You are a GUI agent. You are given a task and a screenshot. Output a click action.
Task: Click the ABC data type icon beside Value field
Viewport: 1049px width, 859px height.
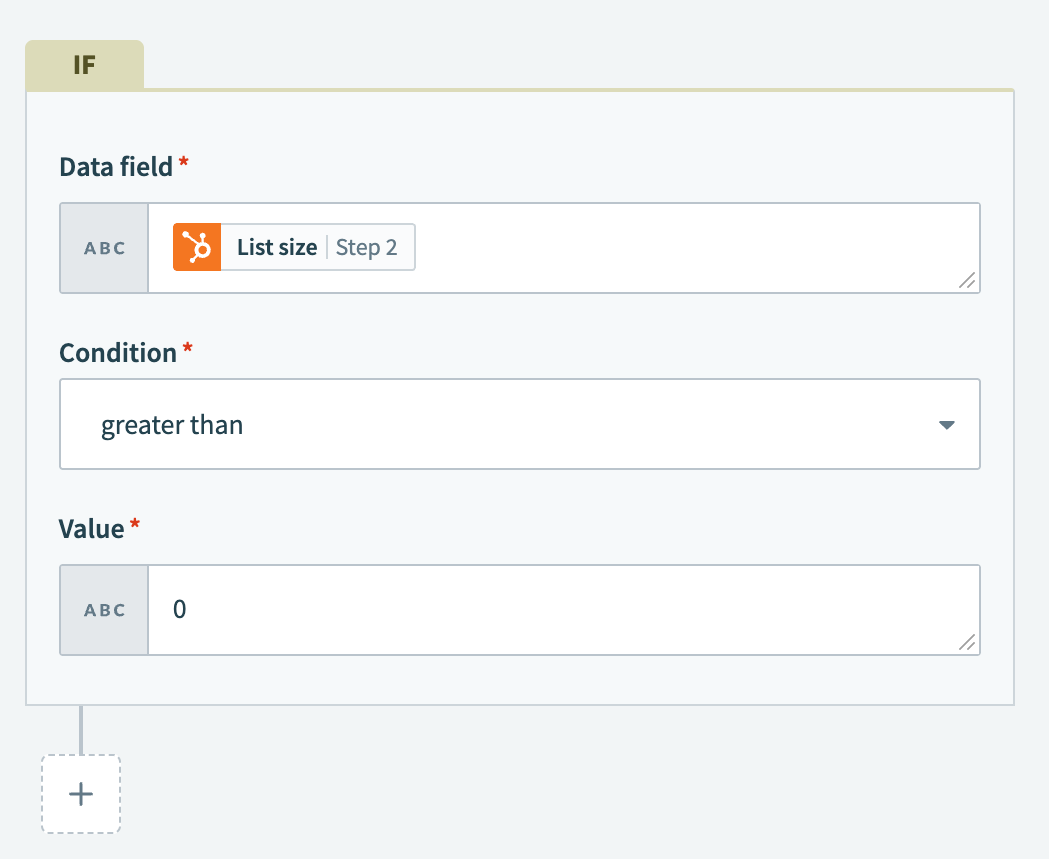click(x=103, y=609)
